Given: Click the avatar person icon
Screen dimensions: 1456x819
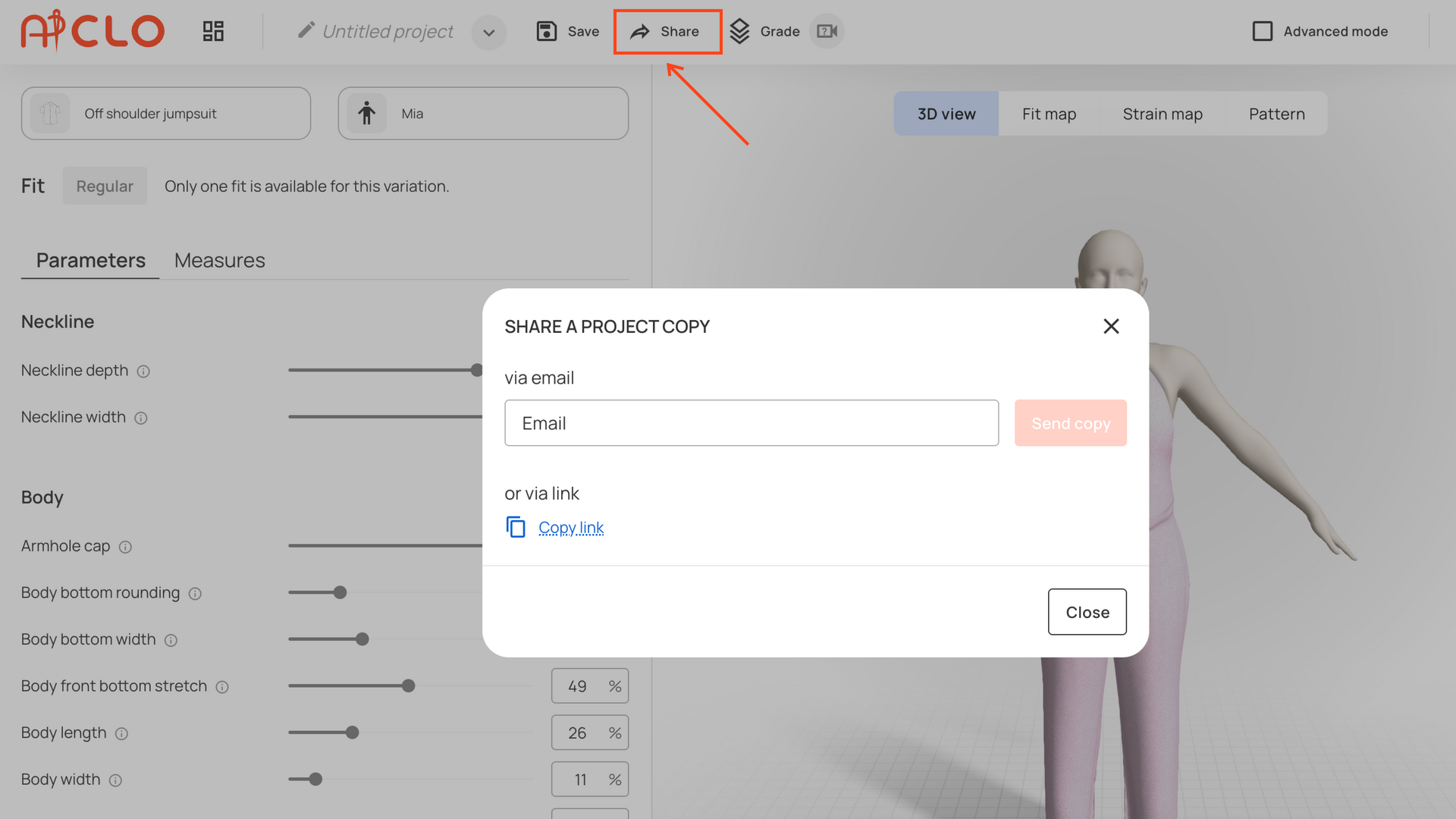Looking at the screenshot, I should coord(367,114).
